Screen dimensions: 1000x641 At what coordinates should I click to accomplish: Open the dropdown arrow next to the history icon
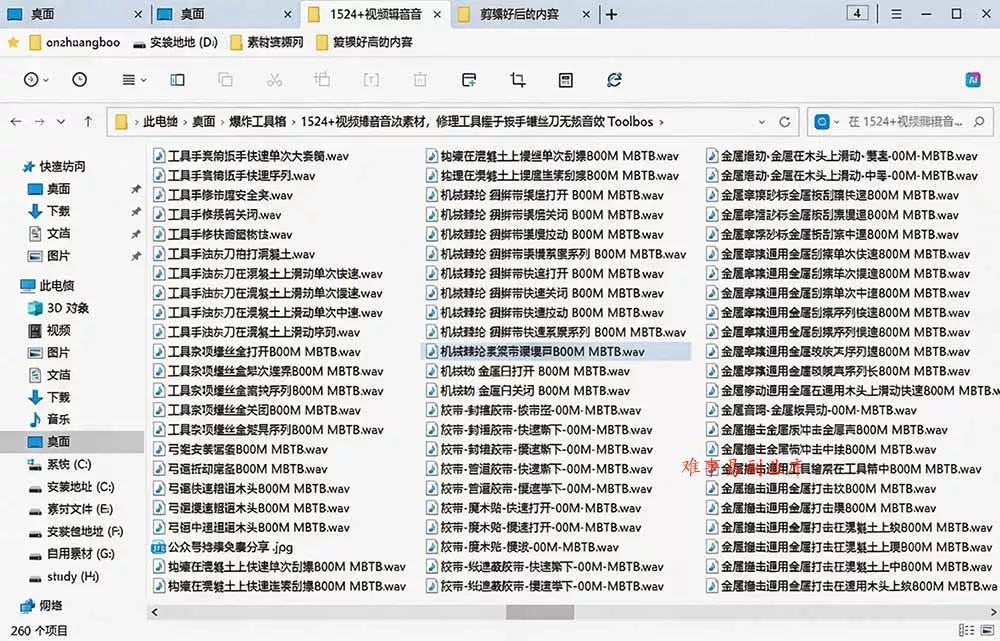click(x=46, y=80)
